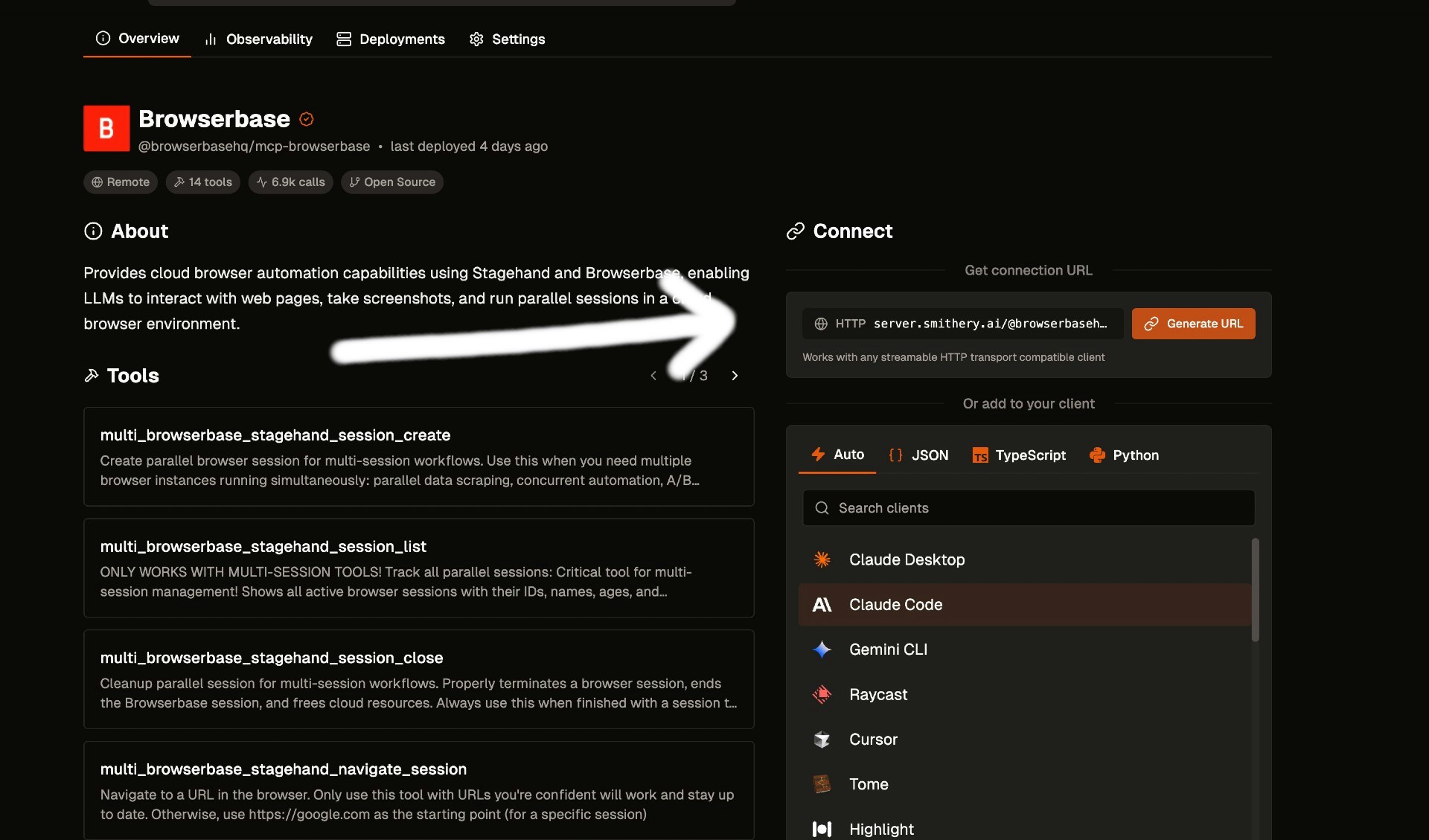Click in the Search clients field
Screen dimensions: 1429x840
coord(1029,508)
